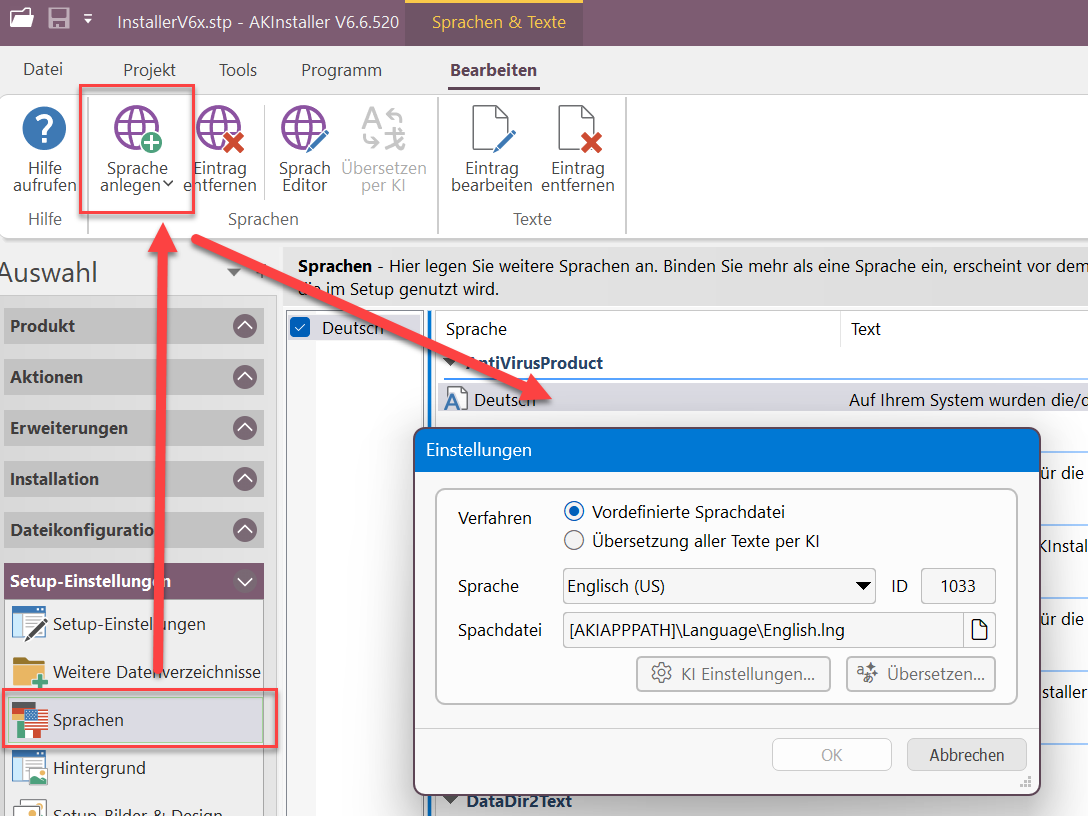The width and height of the screenshot is (1088, 816).
Task: Open the quick access toolbar dropdown arrow
Action: (x=88, y=19)
